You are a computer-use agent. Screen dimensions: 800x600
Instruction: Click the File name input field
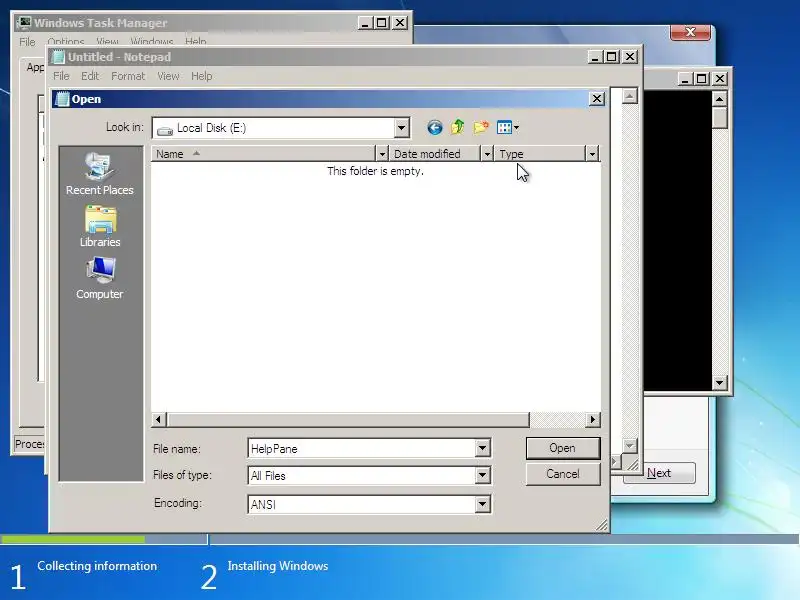(362, 448)
